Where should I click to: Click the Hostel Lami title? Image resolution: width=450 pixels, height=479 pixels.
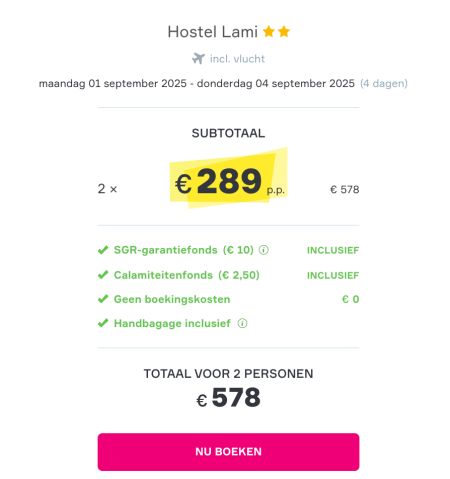tap(213, 32)
